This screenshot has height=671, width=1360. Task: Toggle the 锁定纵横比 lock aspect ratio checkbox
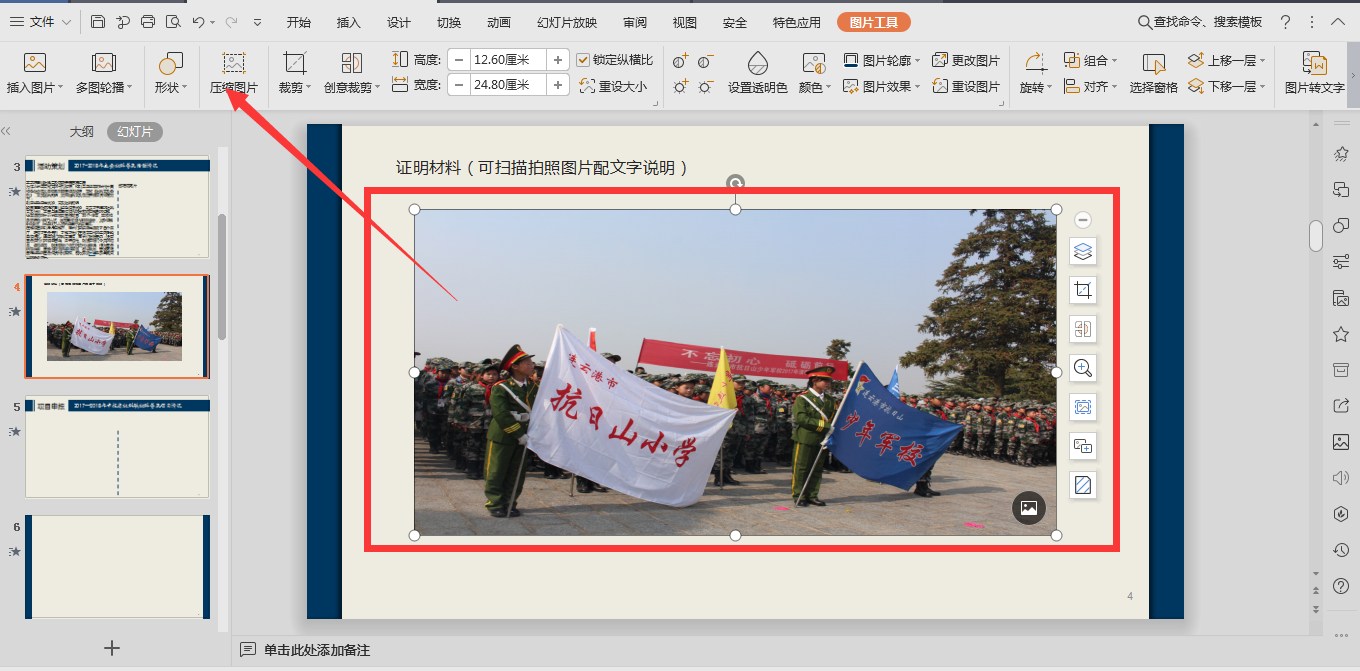(x=584, y=60)
